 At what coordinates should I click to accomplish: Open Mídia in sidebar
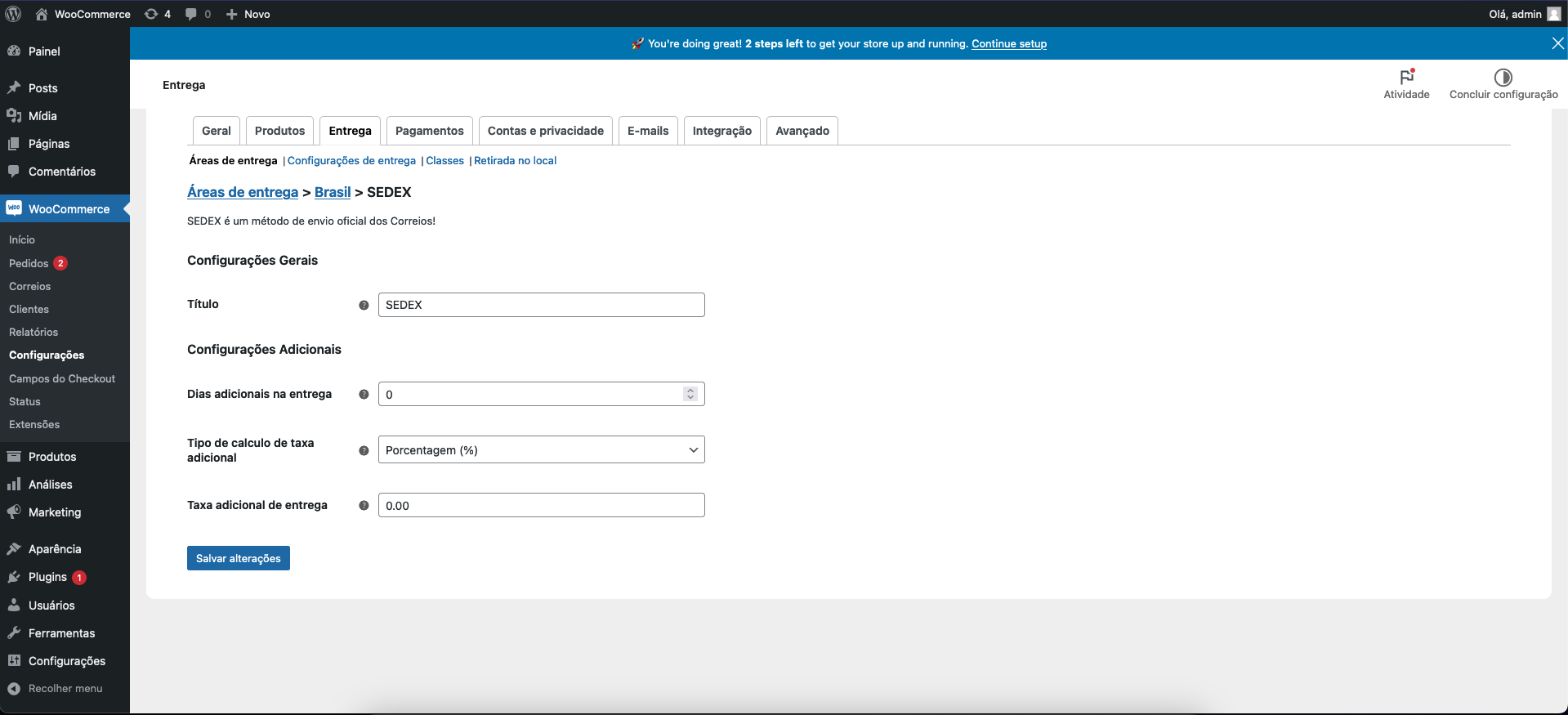[x=65, y=115]
